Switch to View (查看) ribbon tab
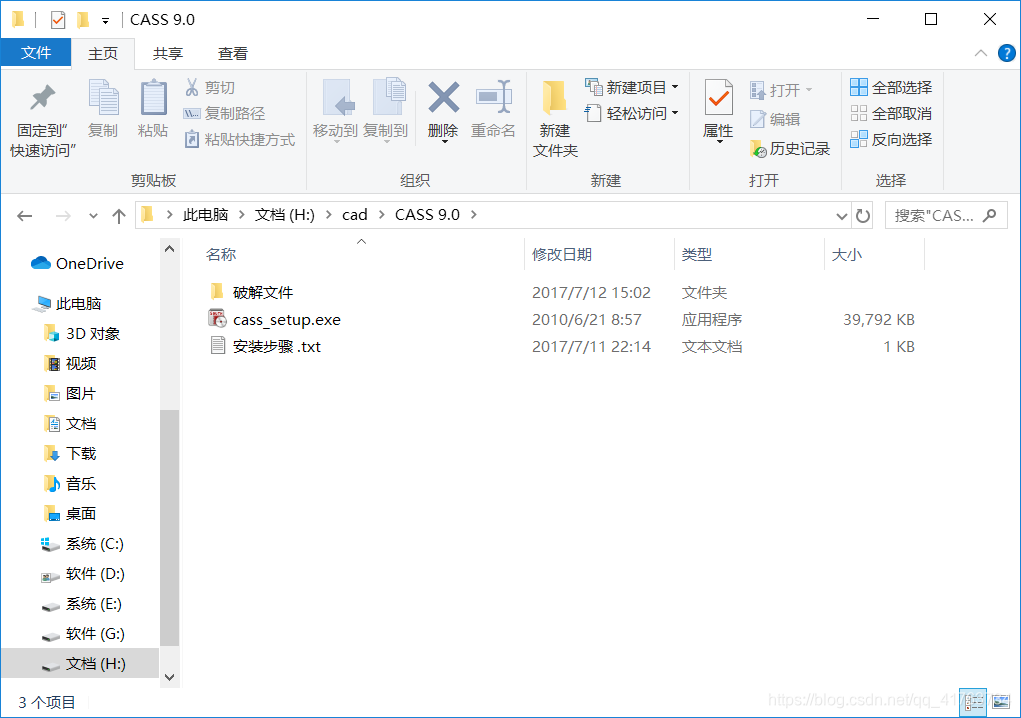The image size is (1021, 718). coord(232,53)
